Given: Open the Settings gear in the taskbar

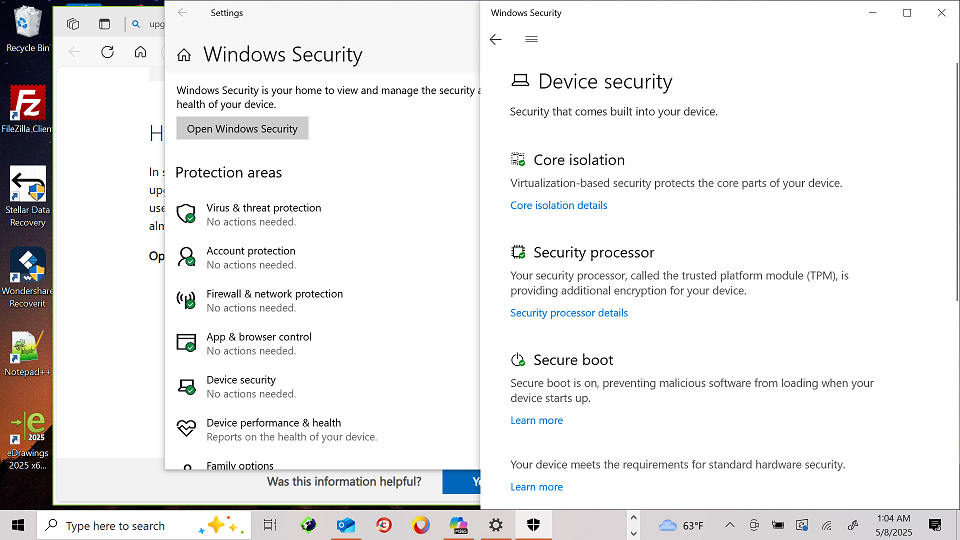Looking at the screenshot, I should pyautogui.click(x=496, y=525).
